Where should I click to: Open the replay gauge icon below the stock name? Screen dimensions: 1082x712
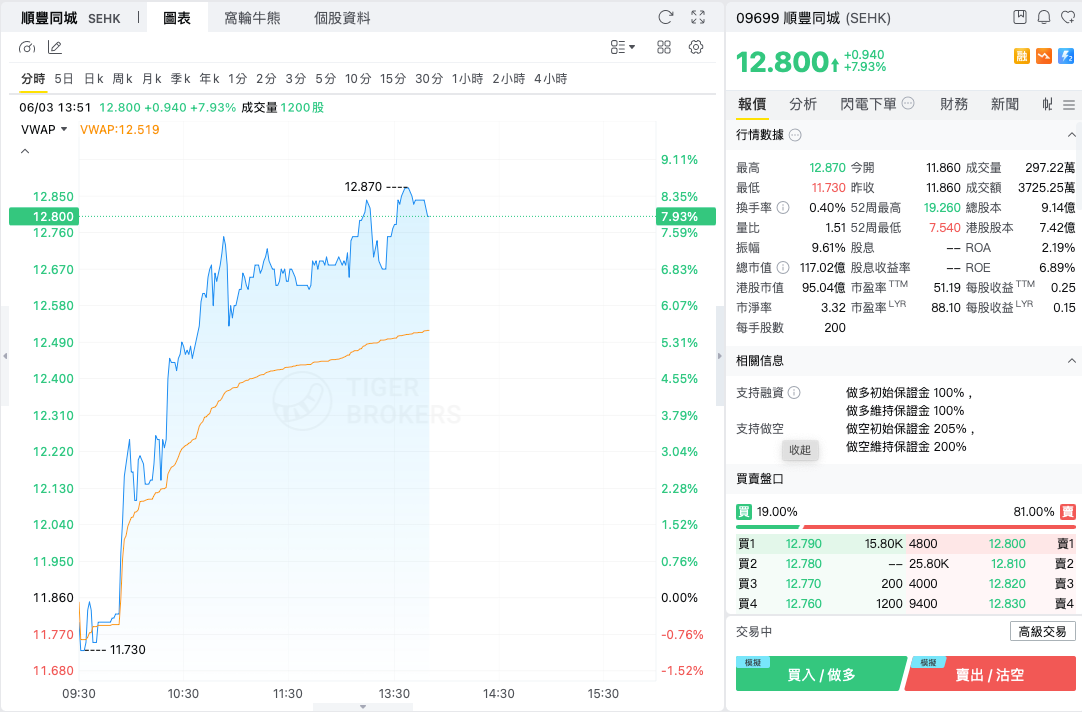point(27,47)
